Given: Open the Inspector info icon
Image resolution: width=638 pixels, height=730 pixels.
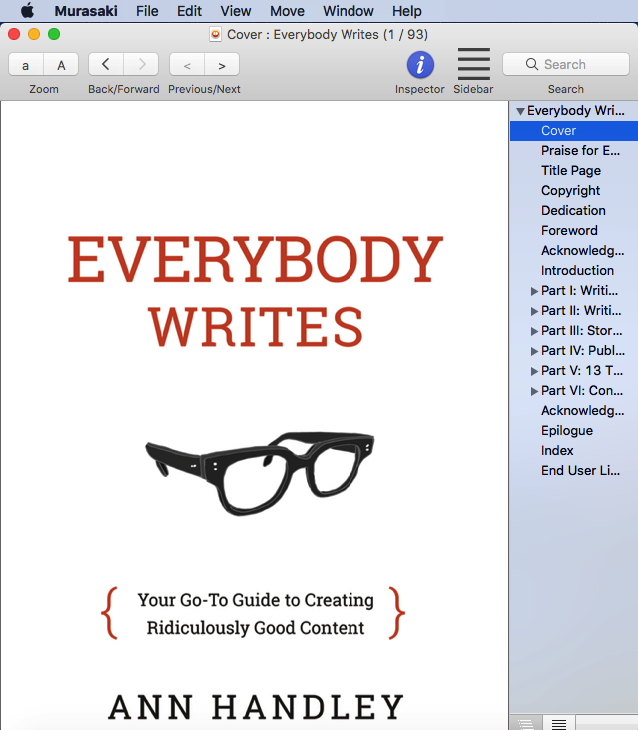Looking at the screenshot, I should 420,64.
